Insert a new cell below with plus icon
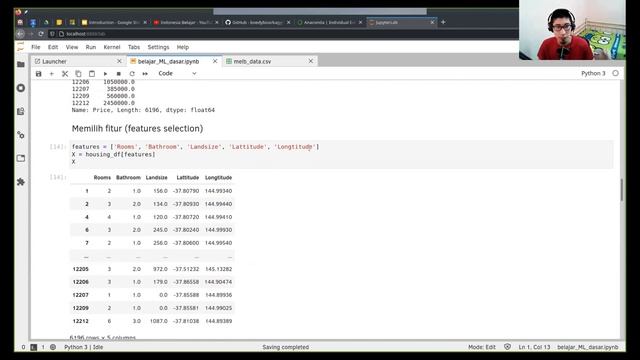Image resolution: width=640 pixels, height=360 pixels. coord(51,73)
